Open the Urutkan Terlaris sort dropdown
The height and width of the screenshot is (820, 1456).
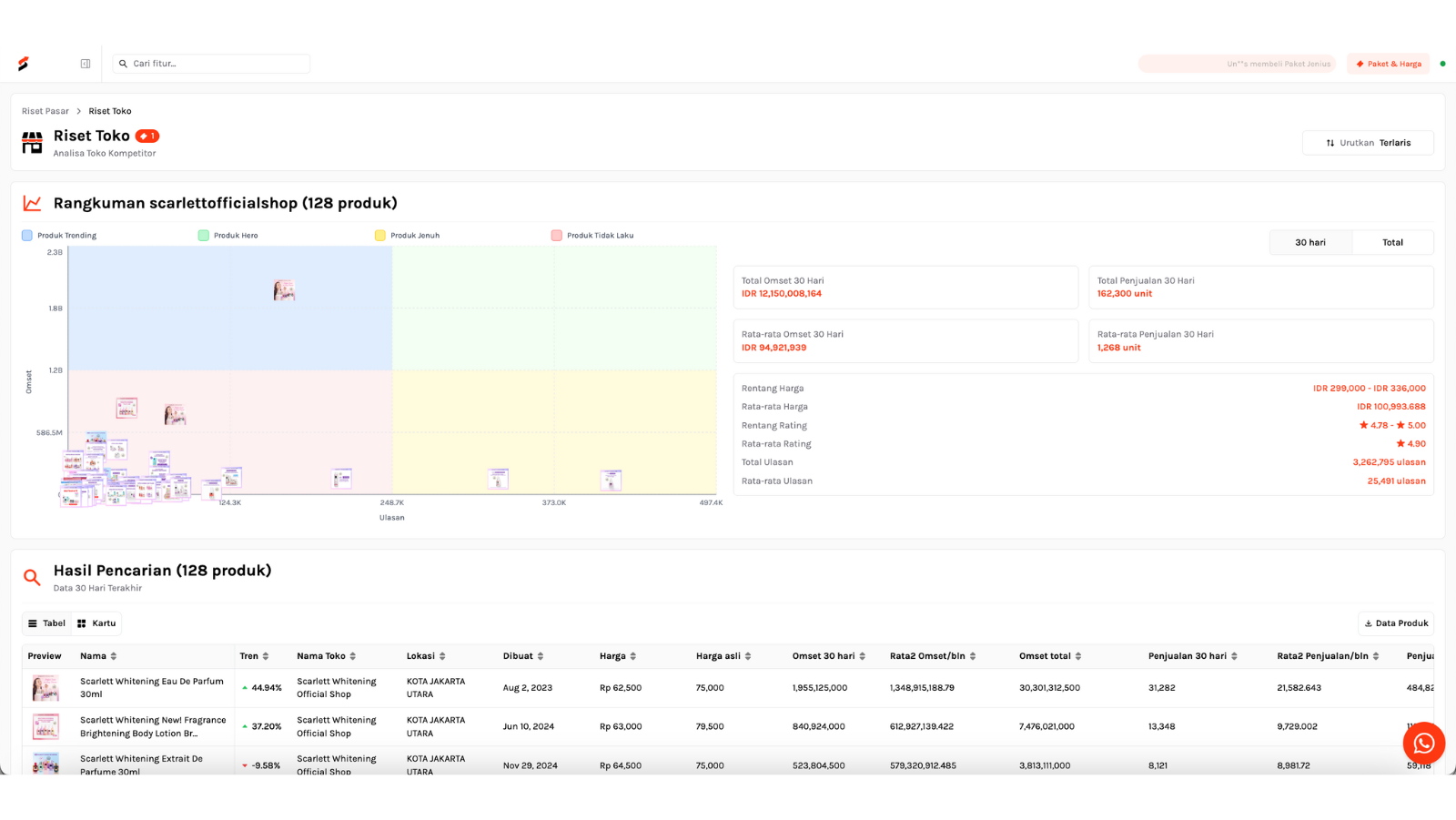coord(1368,143)
